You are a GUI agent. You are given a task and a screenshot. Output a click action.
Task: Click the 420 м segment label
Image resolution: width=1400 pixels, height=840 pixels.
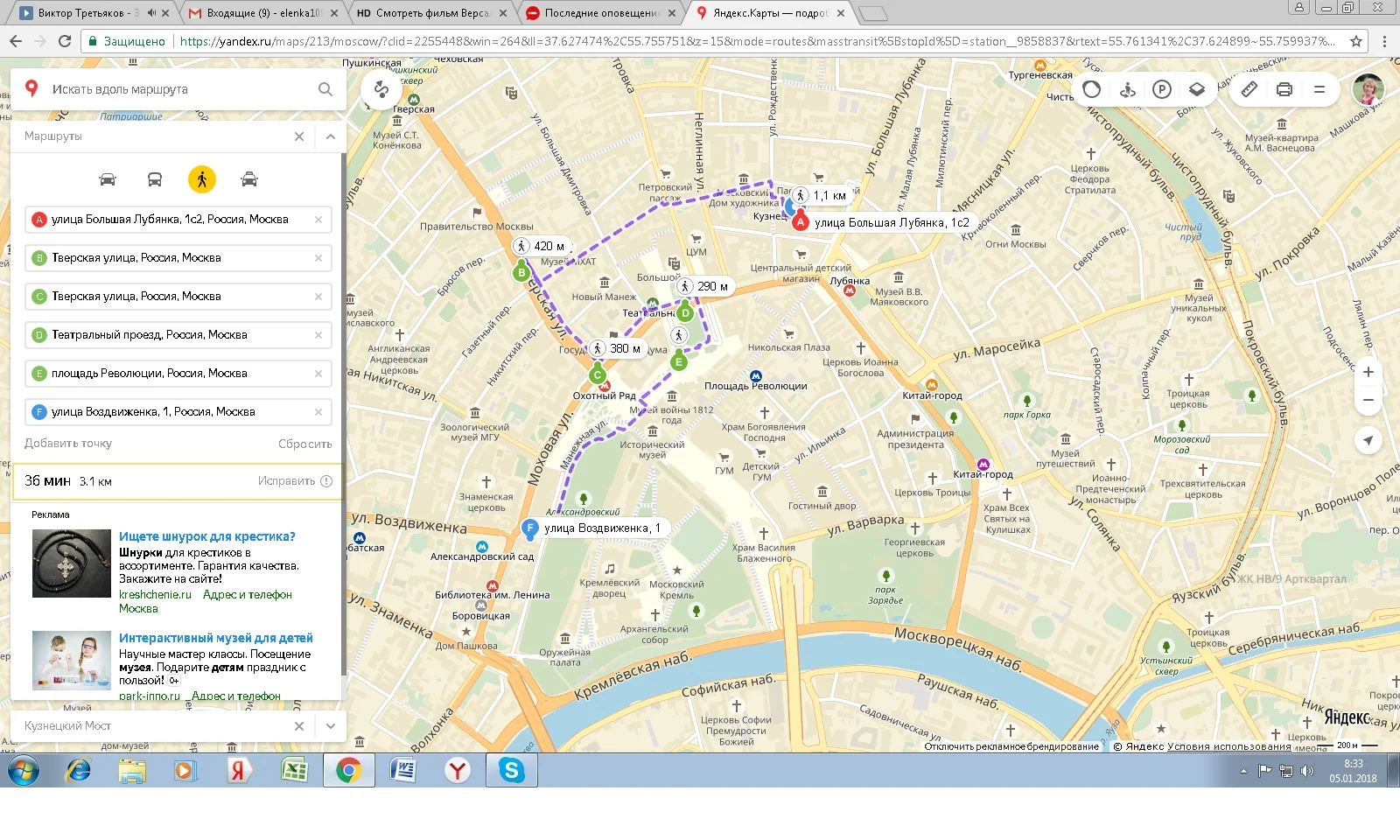coord(541,247)
